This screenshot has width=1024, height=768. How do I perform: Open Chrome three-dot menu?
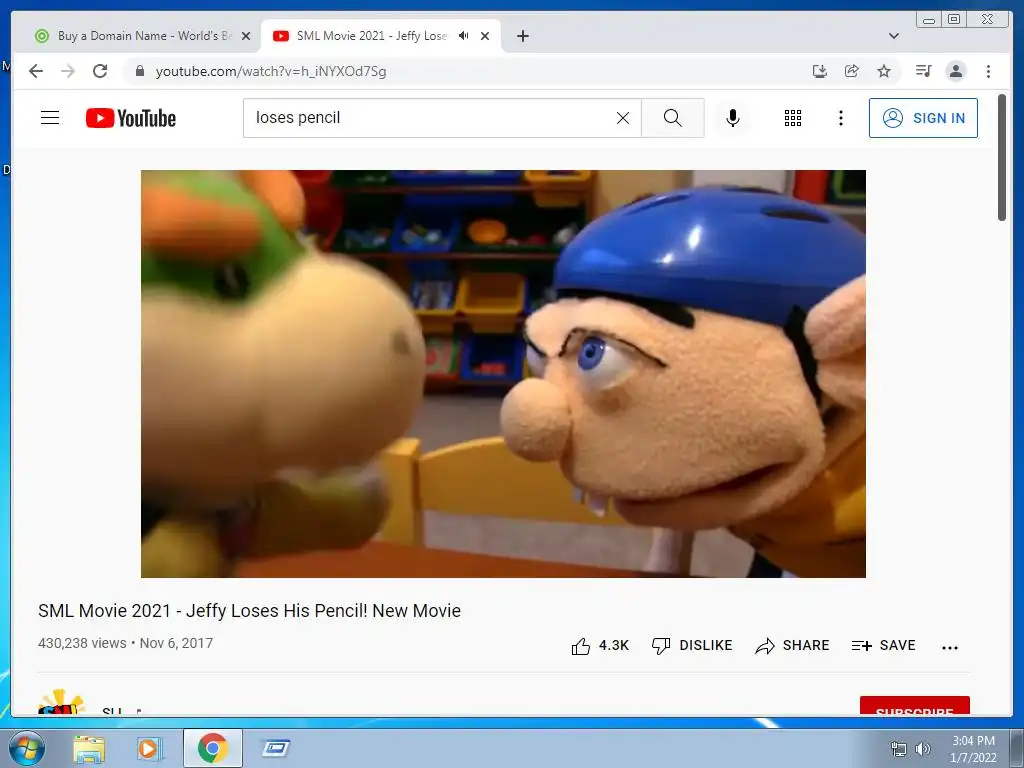988,71
